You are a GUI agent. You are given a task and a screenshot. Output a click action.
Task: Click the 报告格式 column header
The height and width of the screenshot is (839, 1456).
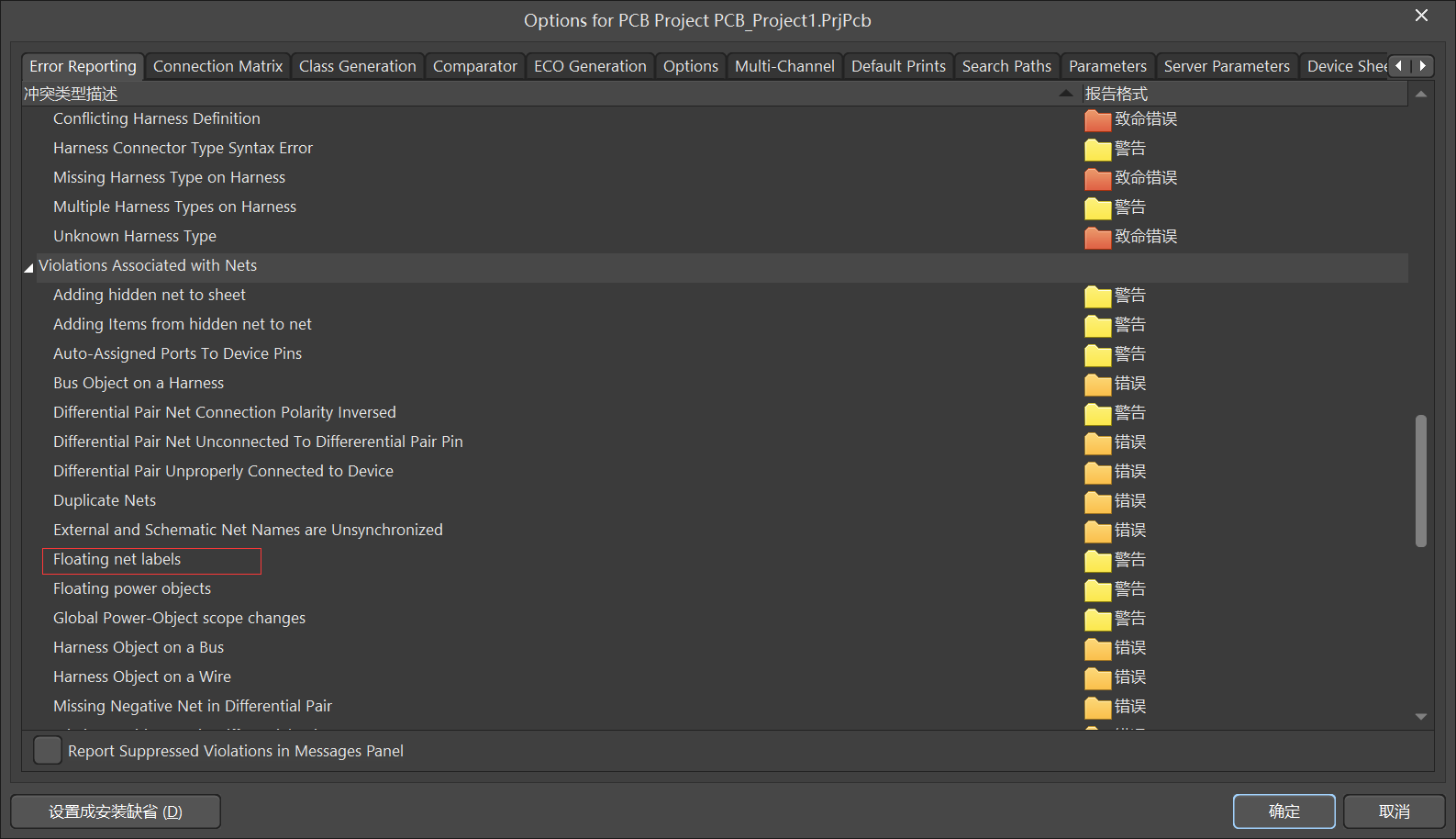coord(1244,94)
